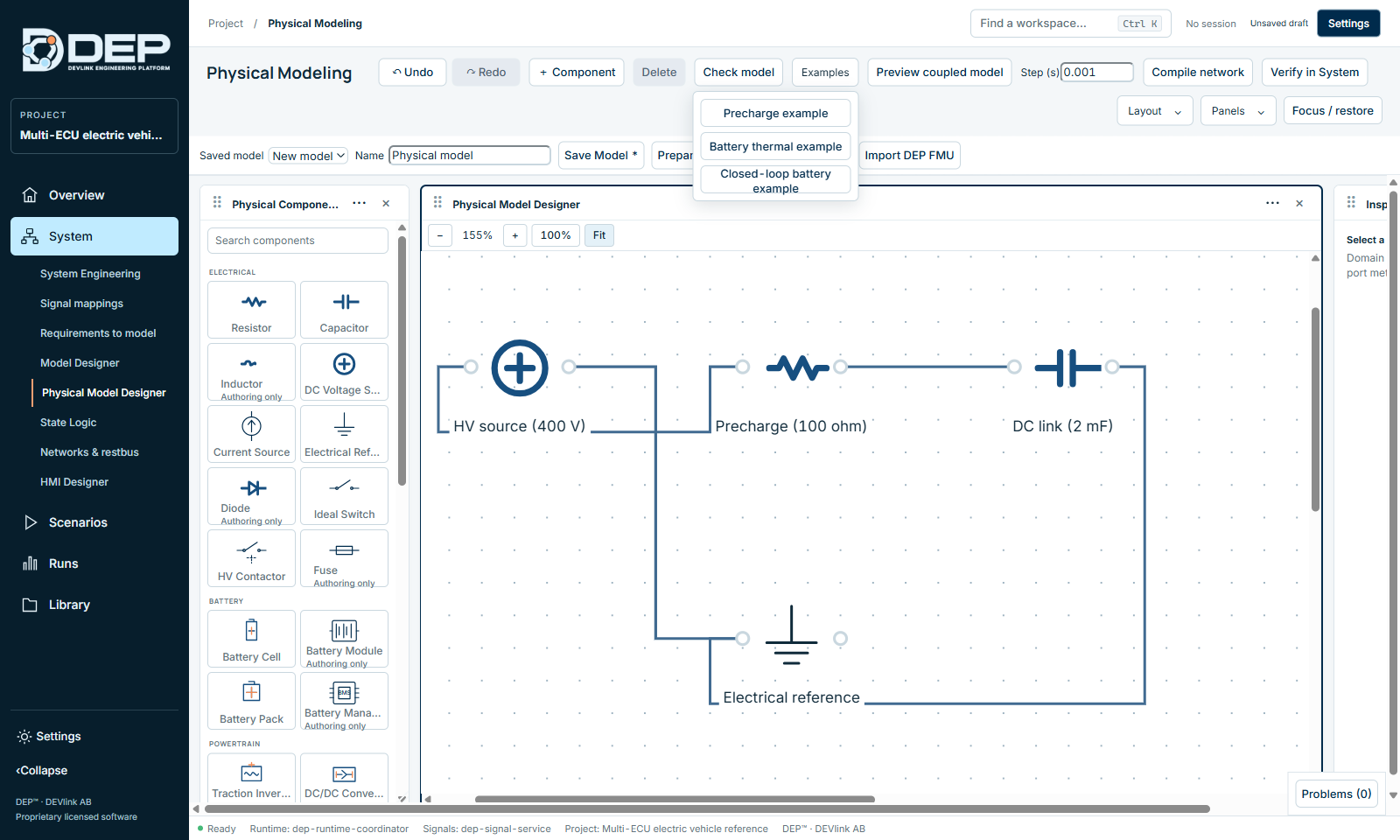The width and height of the screenshot is (1400, 840).
Task: Expand the Layout dropdown
Action: (1155, 111)
